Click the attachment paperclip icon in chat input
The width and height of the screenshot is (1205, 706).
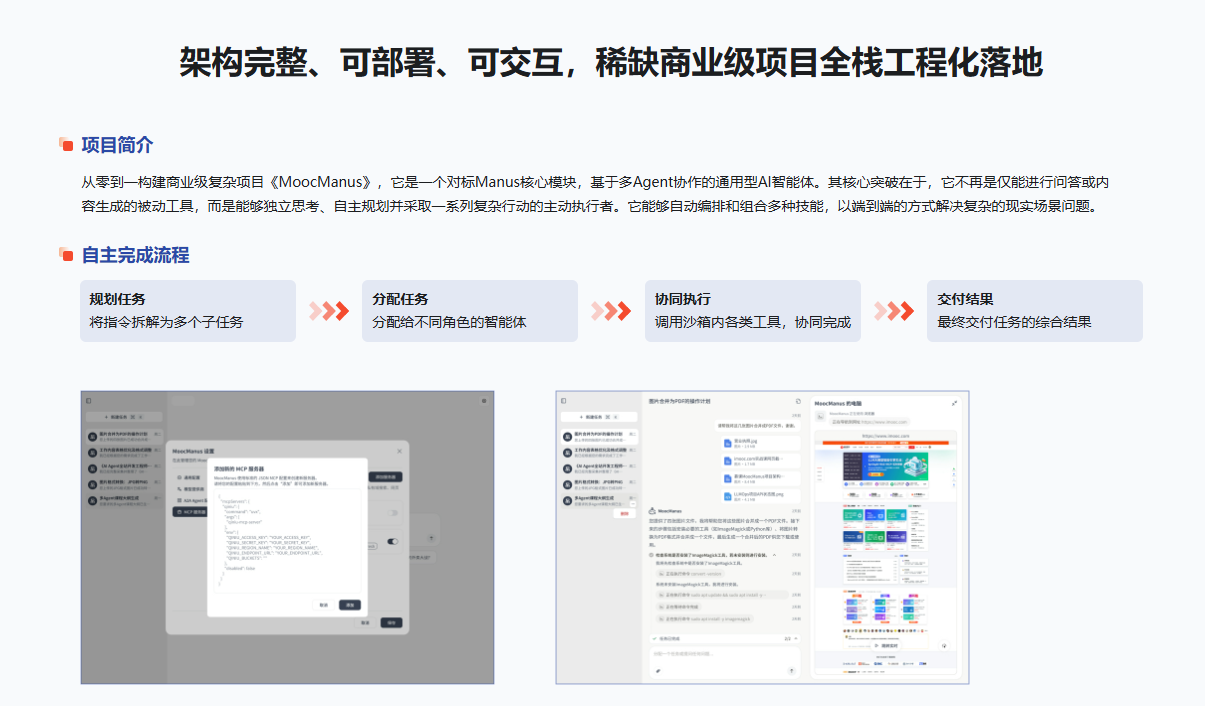tap(657, 671)
